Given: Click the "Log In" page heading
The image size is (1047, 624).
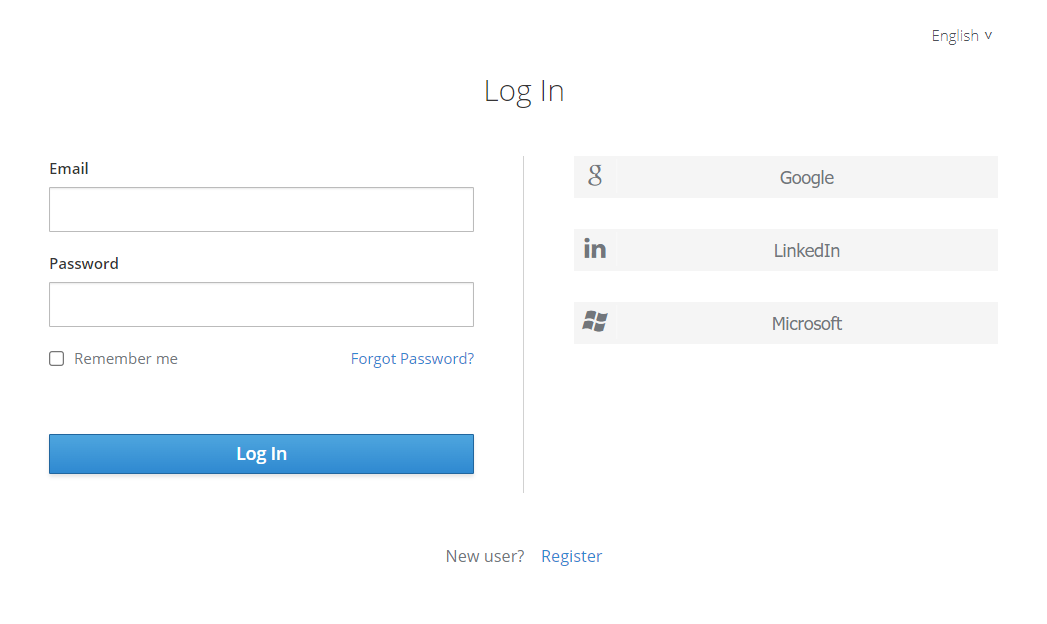Looking at the screenshot, I should click(x=524, y=91).
